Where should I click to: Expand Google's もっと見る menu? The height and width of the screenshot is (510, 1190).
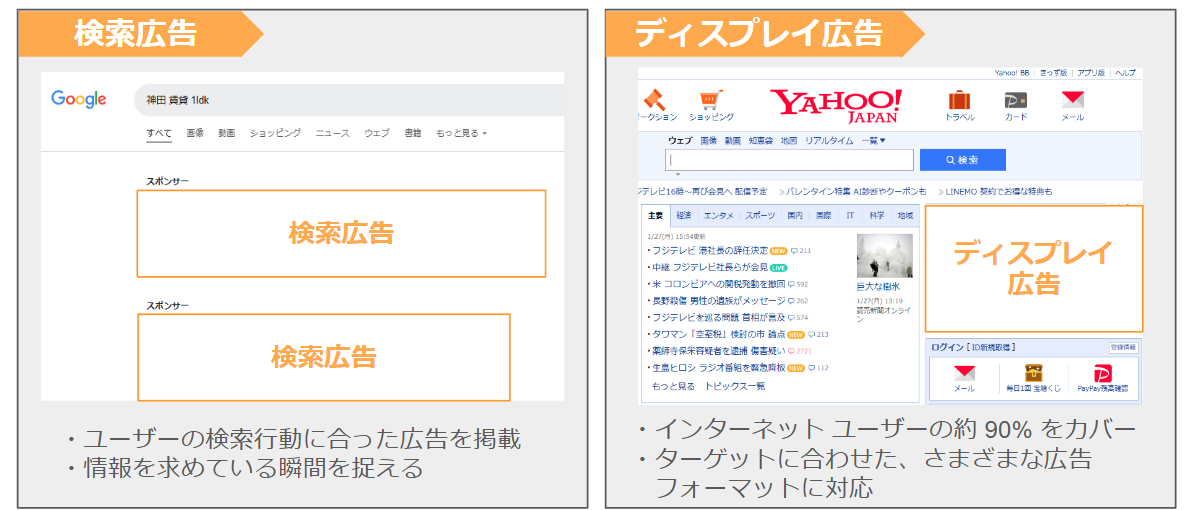pyautogui.click(x=461, y=133)
